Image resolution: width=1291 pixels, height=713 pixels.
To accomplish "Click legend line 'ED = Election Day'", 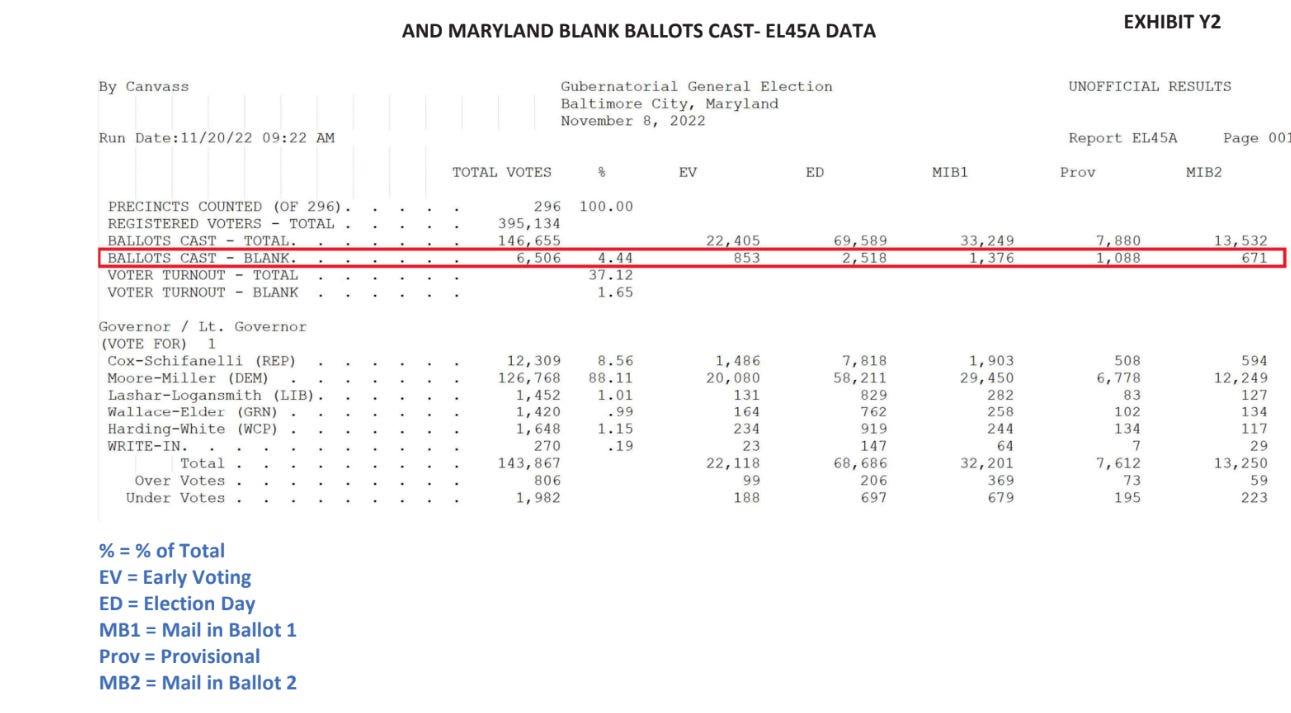I will pyautogui.click(x=177, y=604).
